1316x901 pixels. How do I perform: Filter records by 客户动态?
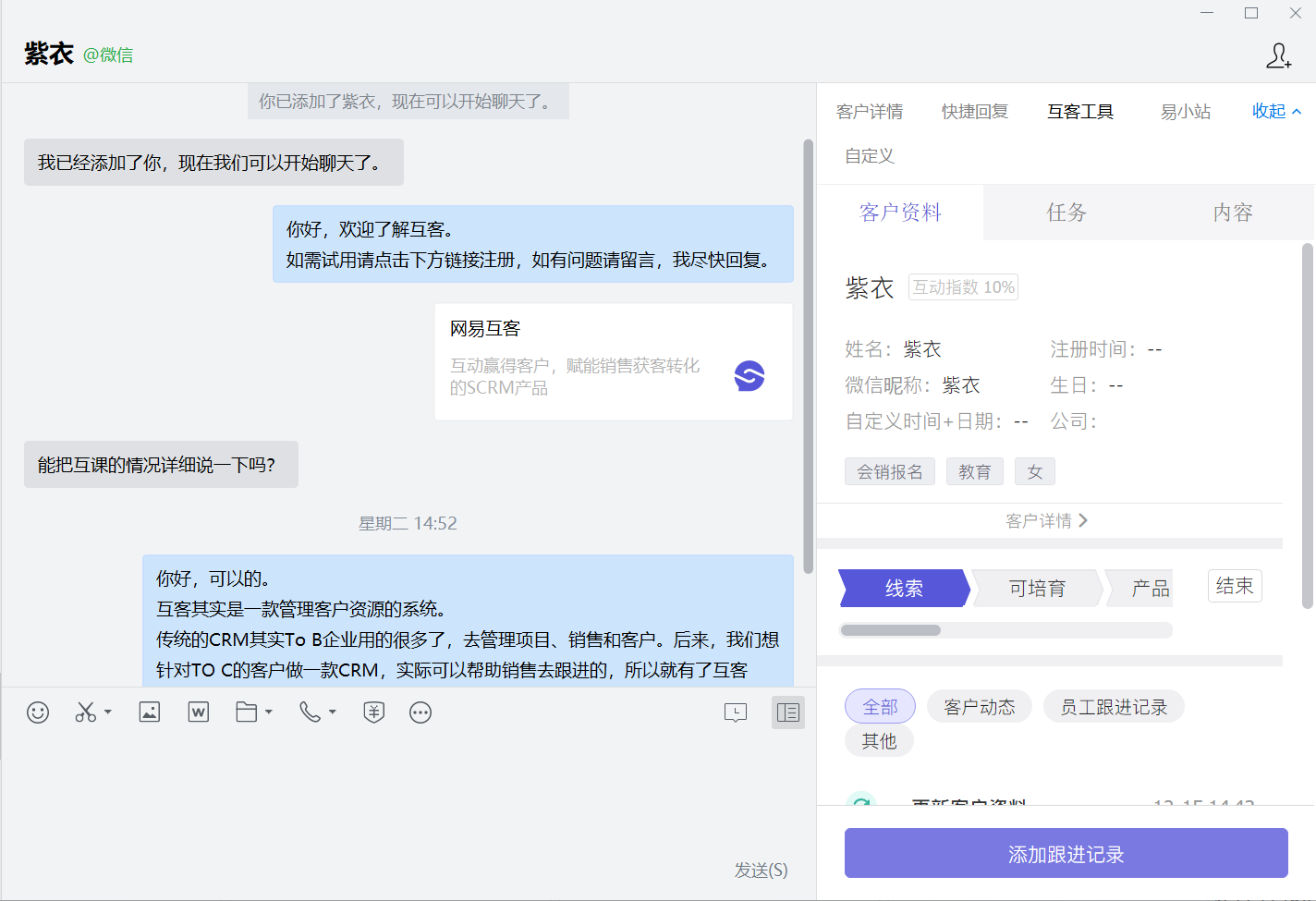980,707
